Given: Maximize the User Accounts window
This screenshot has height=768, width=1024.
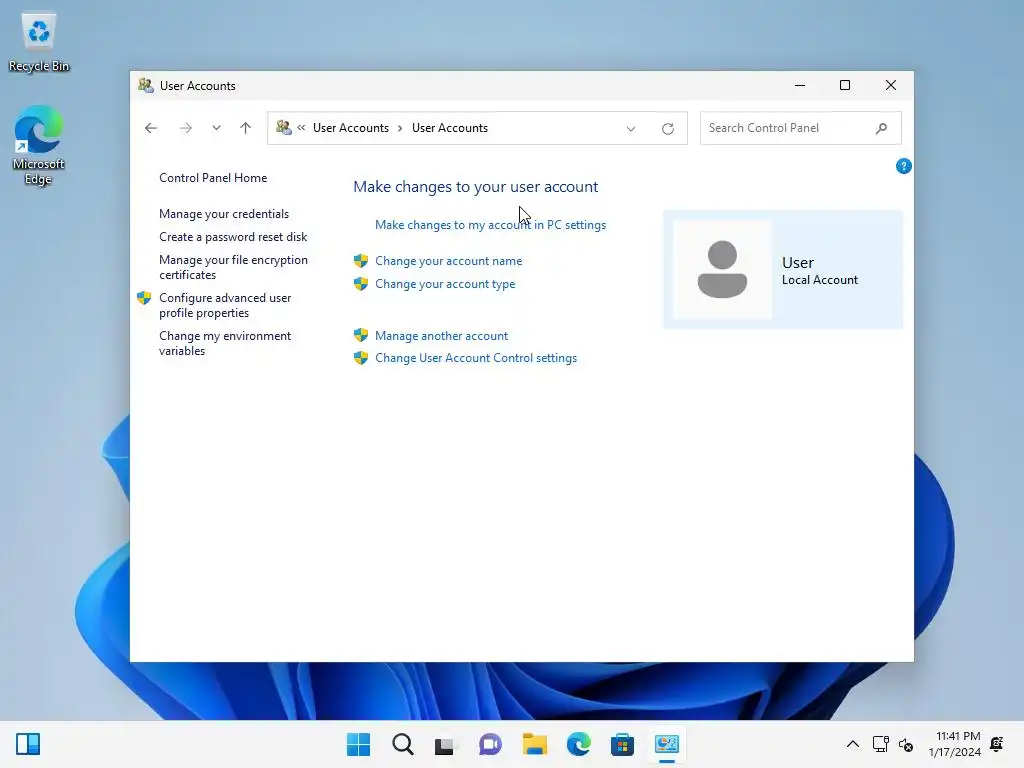Looking at the screenshot, I should tap(845, 86).
